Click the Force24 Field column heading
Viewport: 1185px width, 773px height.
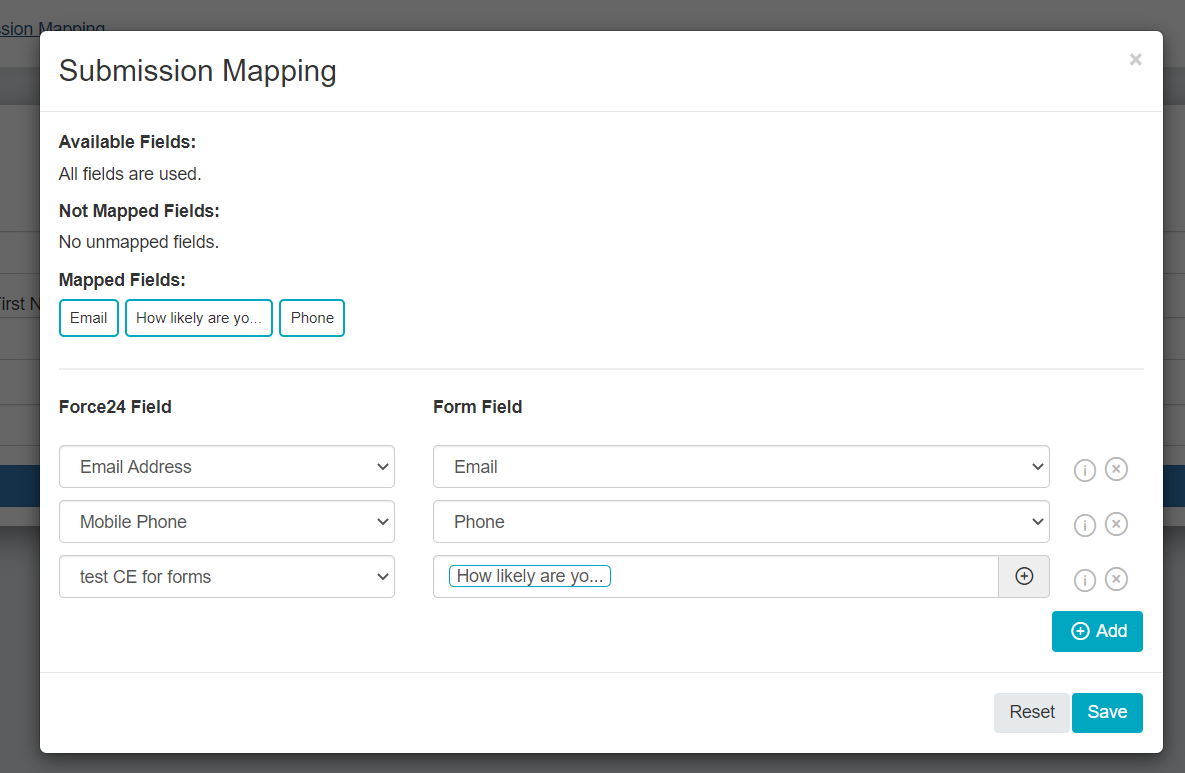coord(115,407)
